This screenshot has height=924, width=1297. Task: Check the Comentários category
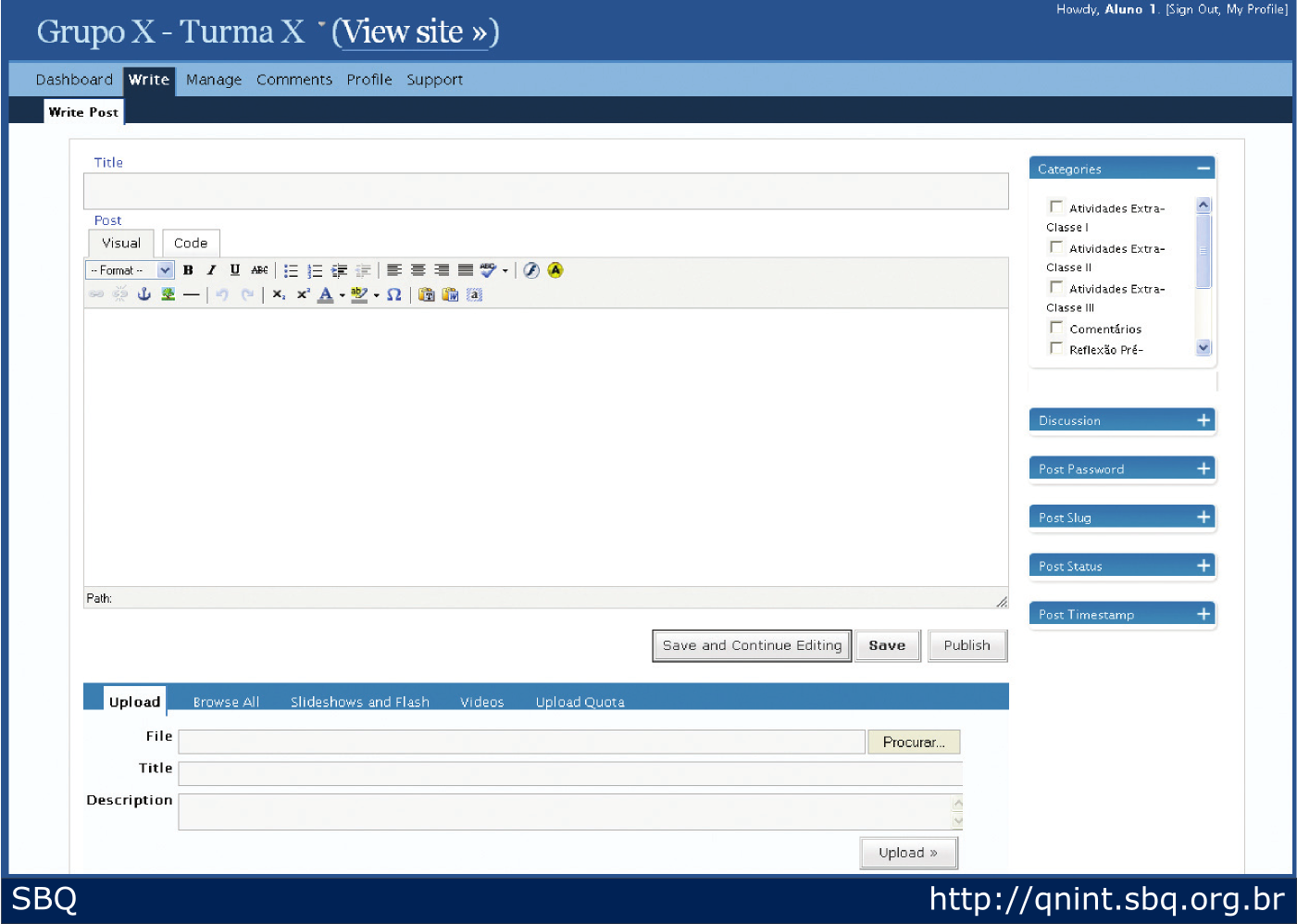click(1055, 327)
